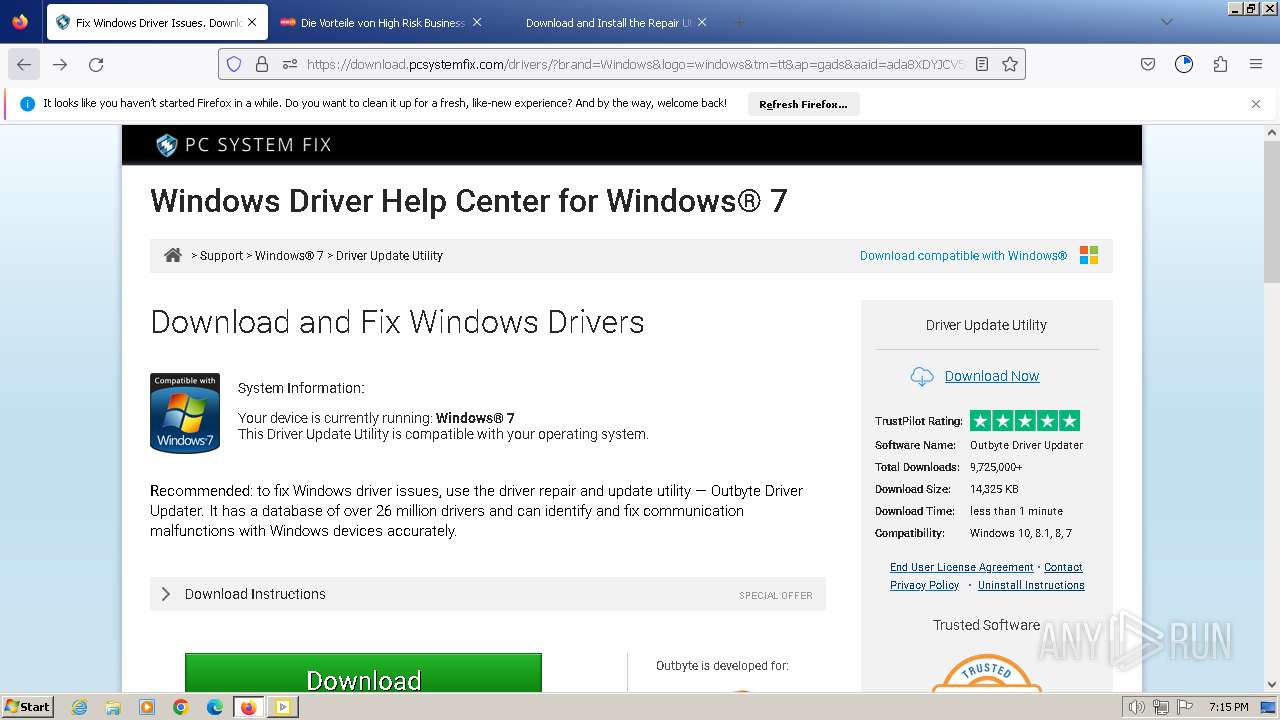Click the TrustPilot five-star rating
This screenshot has height=720, width=1280.
pos(1025,421)
